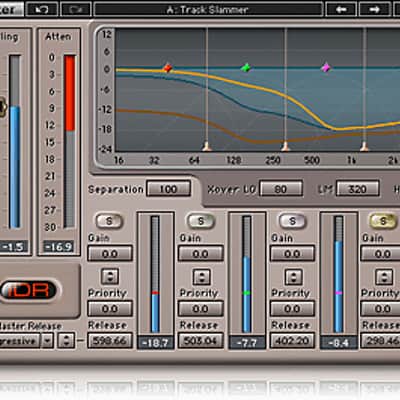Click the third band up-down stepper
Viewport: 400px width, 400px height.
tap(293, 277)
